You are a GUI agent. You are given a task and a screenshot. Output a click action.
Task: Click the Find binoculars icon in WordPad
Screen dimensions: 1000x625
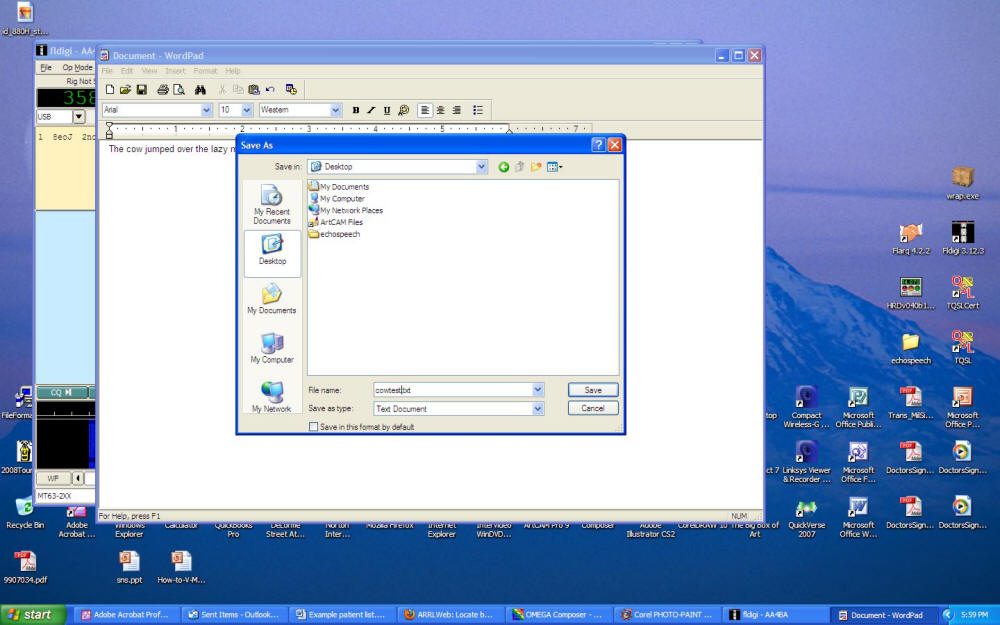200,90
